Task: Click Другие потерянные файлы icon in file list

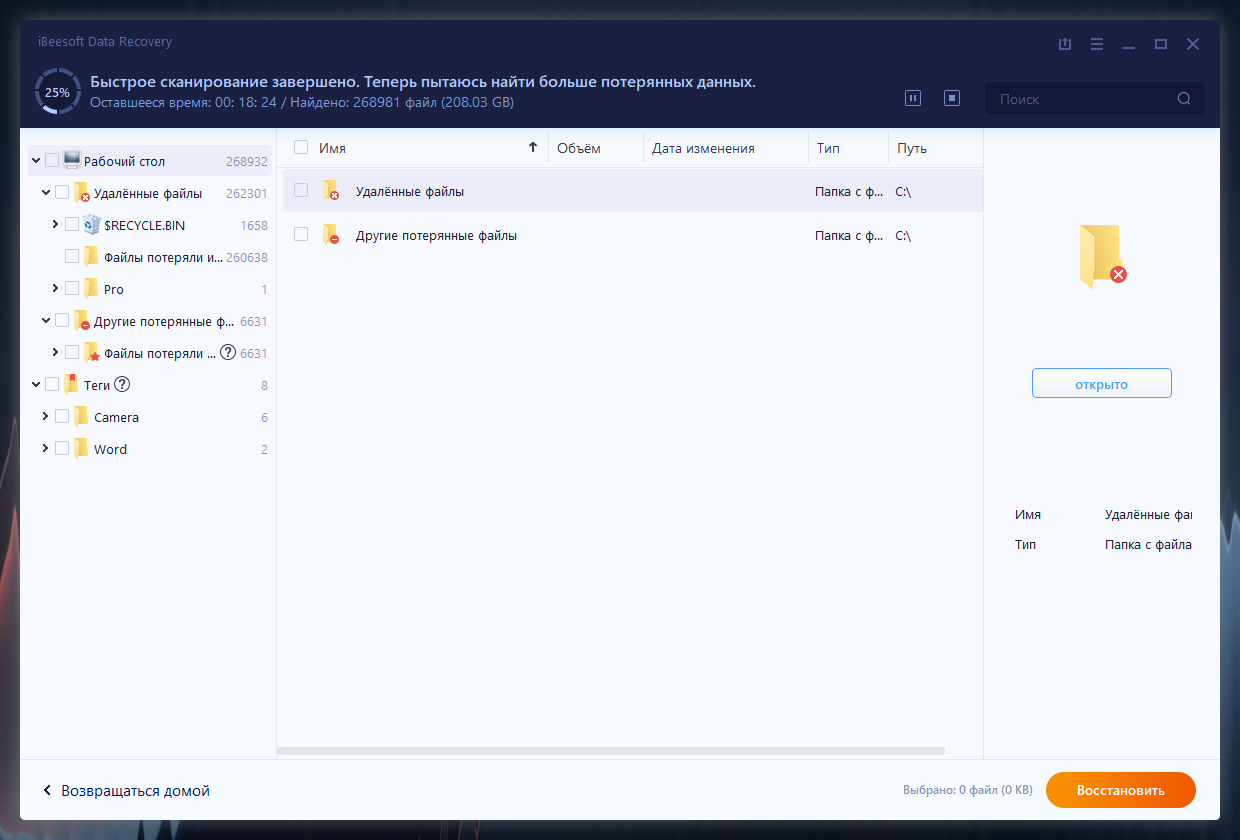Action: click(331, 235)
